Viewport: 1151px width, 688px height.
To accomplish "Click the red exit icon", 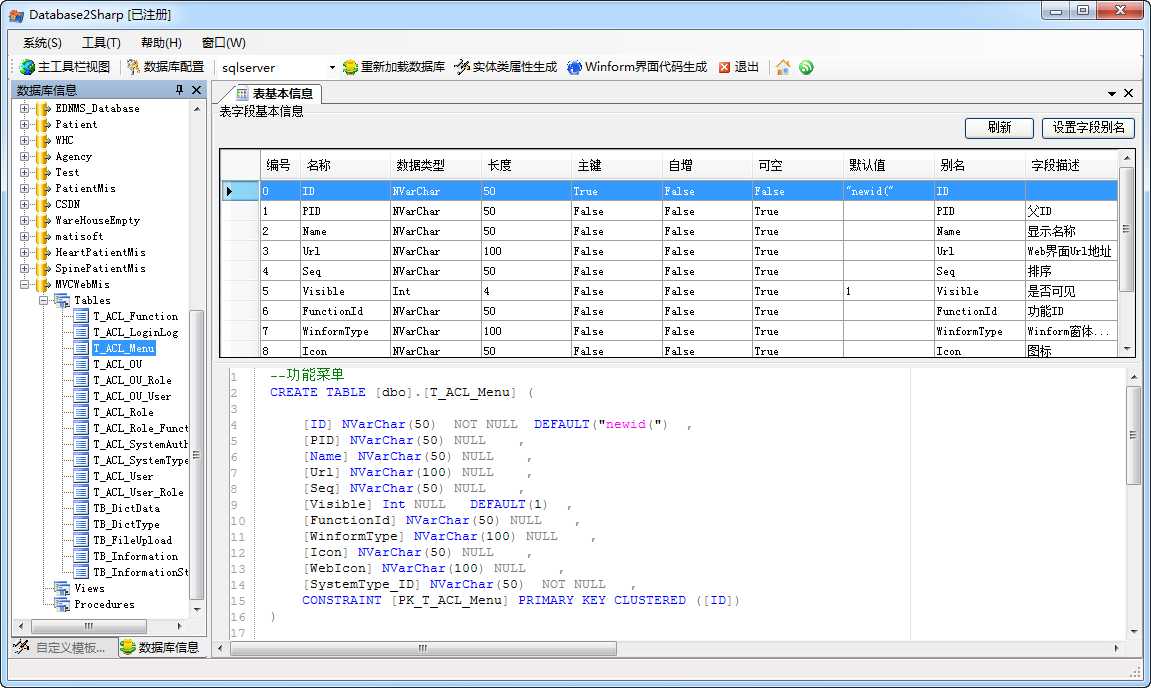I will tap(725, 67).
